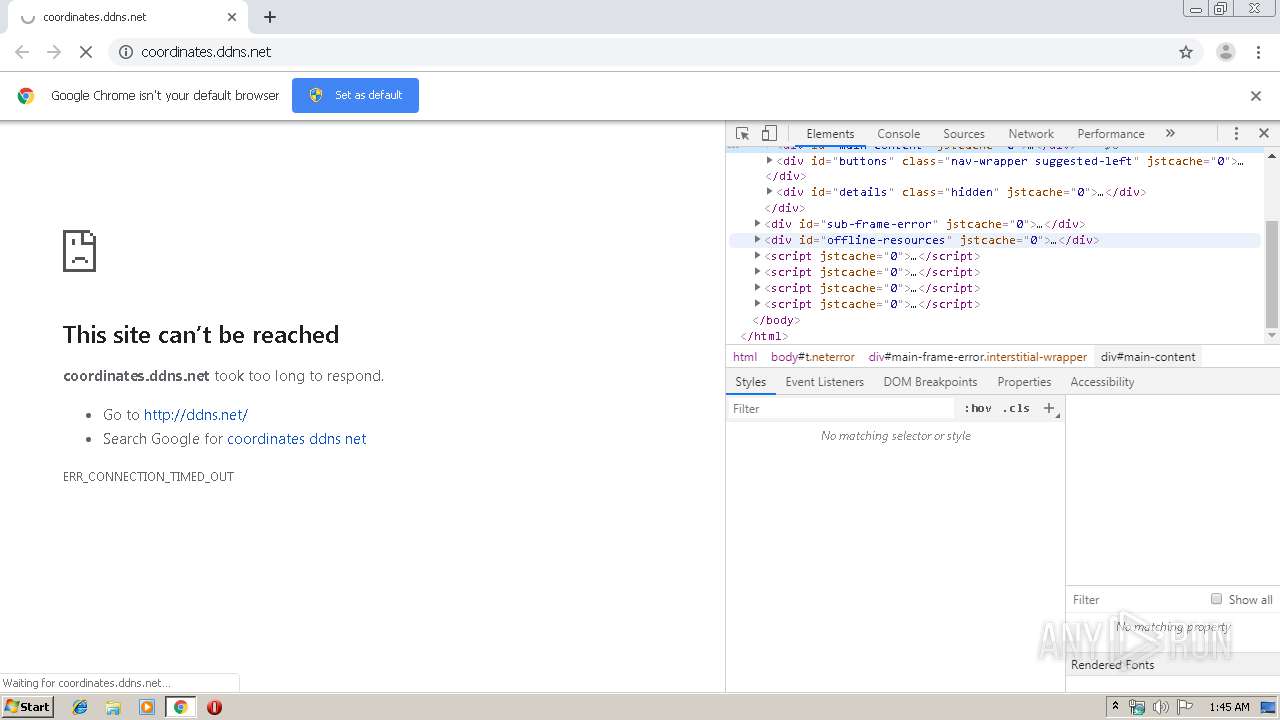The height and width of the screenshot is (720, 1280).
Task: Go back to previous page
Action: (22, 52)
